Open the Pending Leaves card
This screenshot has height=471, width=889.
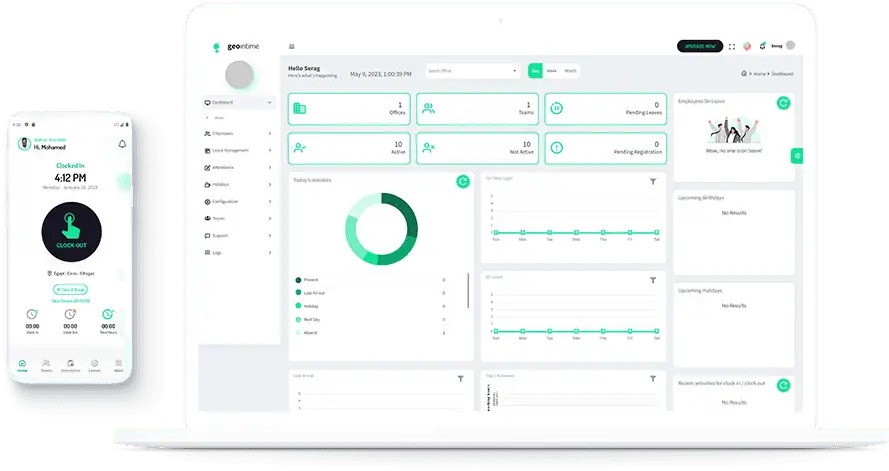coord(606,109)
